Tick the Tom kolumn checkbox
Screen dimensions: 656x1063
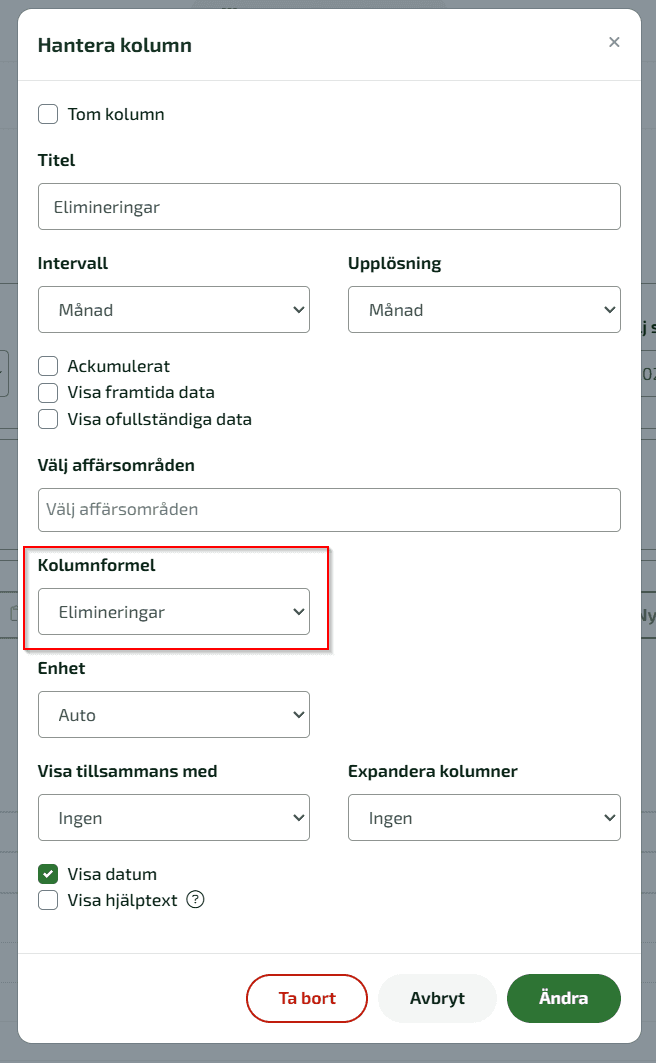(x=48, y=114)
